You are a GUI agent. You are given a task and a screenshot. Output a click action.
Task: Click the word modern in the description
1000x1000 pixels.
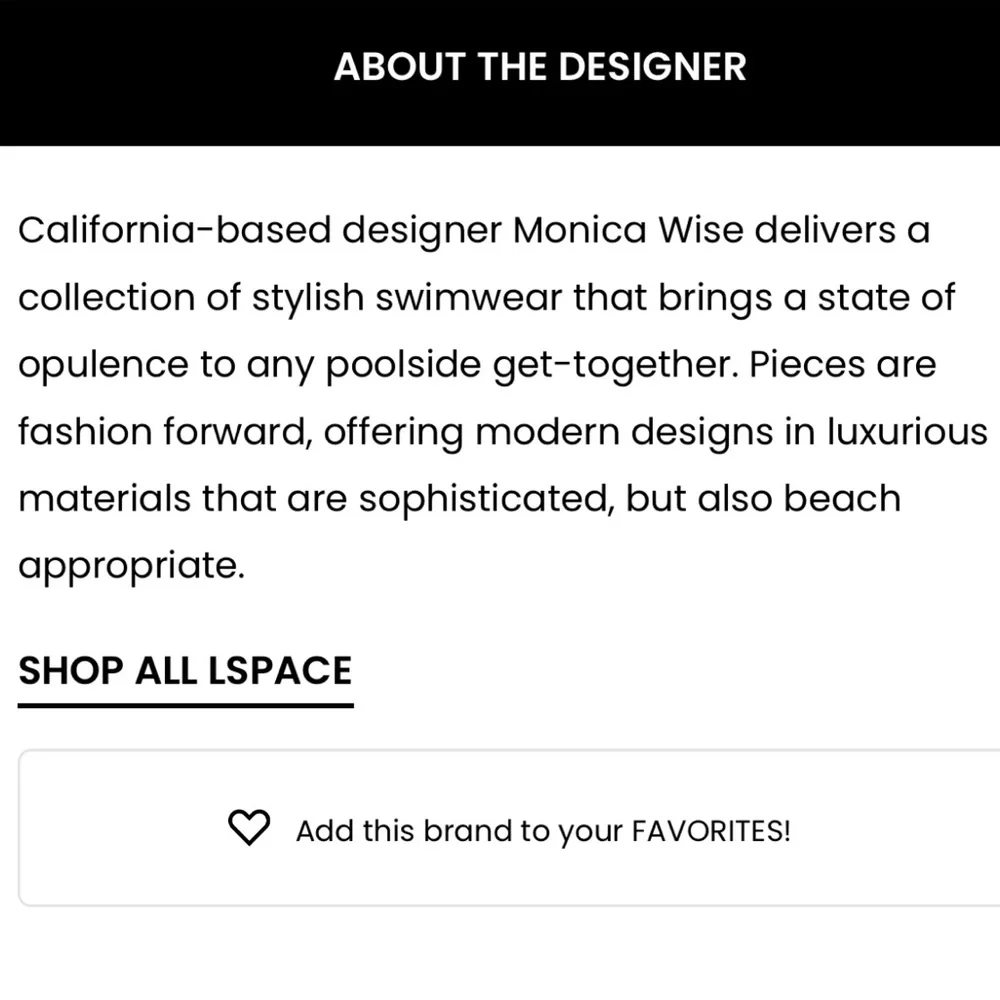coord(548,431)
